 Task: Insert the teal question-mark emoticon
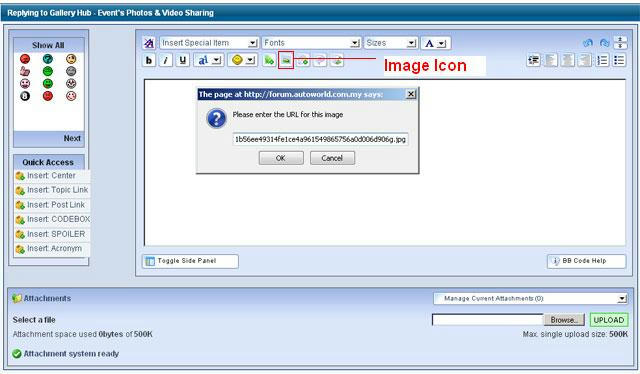(x=48, y=59)
